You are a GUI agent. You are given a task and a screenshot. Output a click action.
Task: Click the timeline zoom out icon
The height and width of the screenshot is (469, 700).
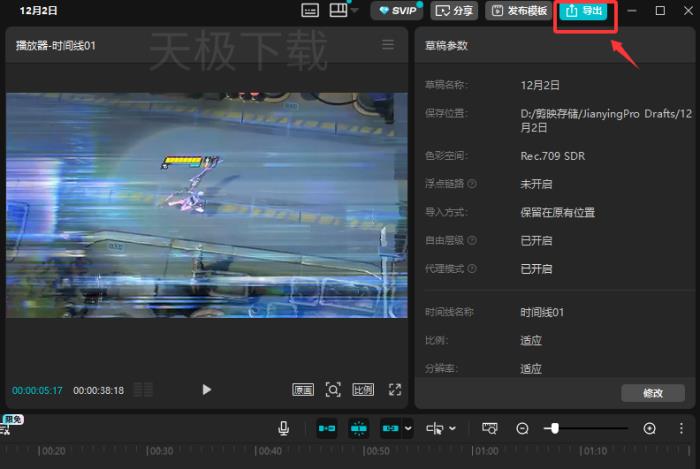522,428
